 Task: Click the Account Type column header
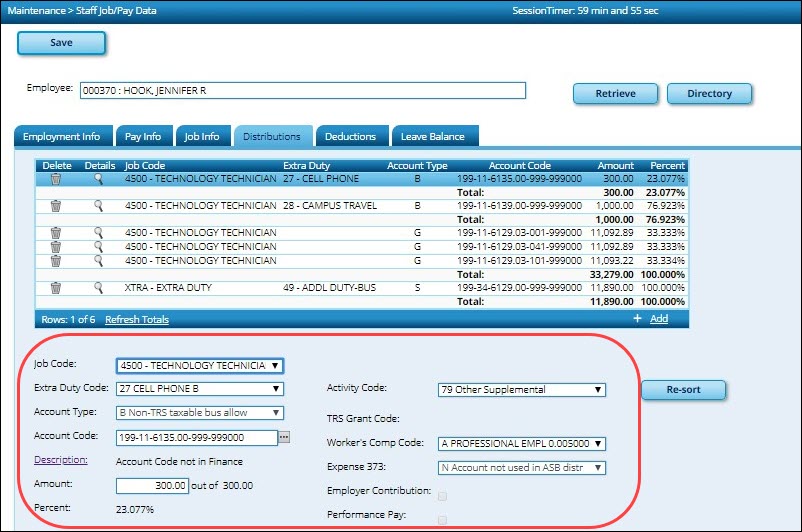[x=417, y=166]
